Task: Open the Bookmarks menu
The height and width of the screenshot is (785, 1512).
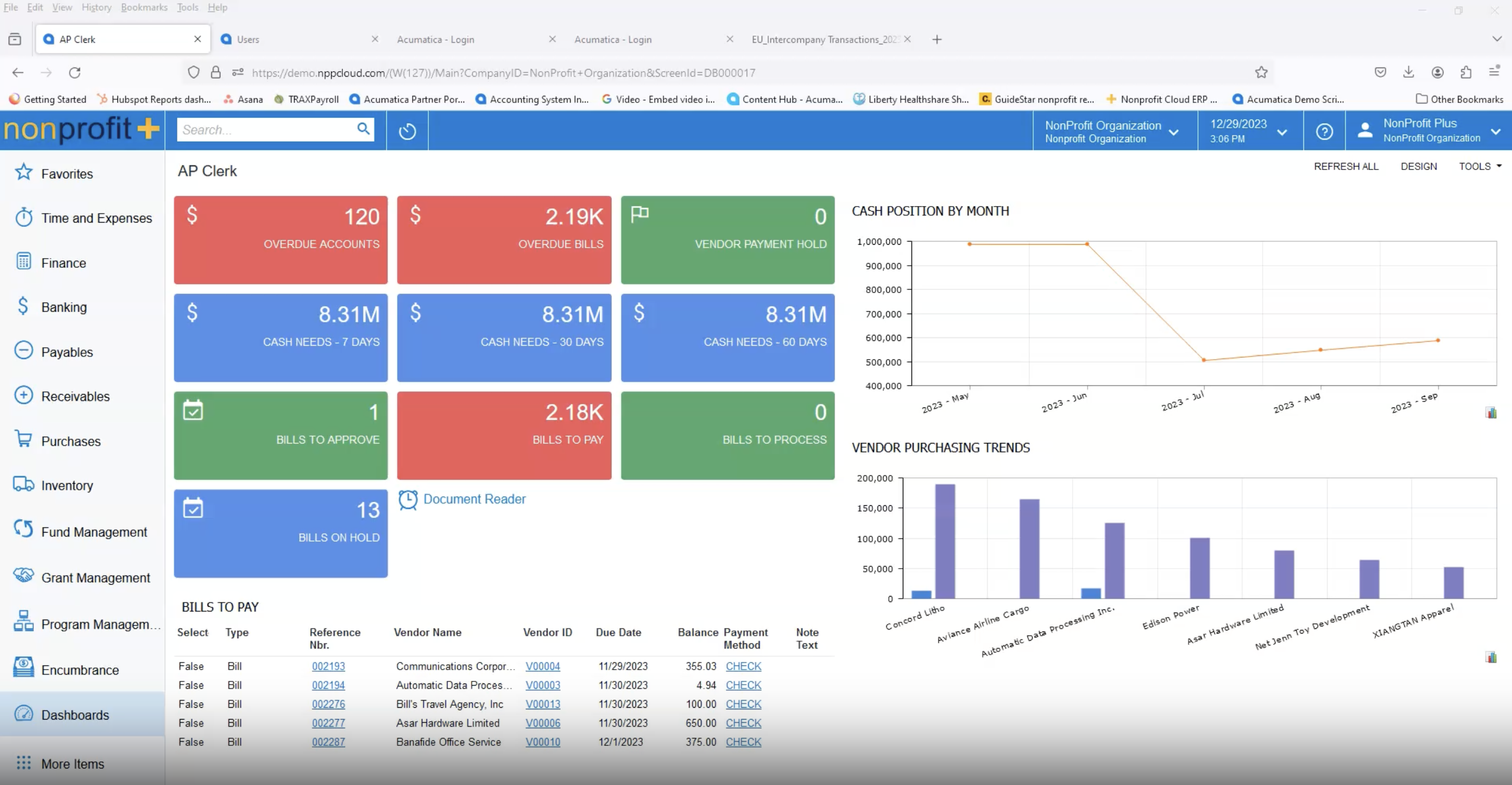Action: [x=144, y=7]
